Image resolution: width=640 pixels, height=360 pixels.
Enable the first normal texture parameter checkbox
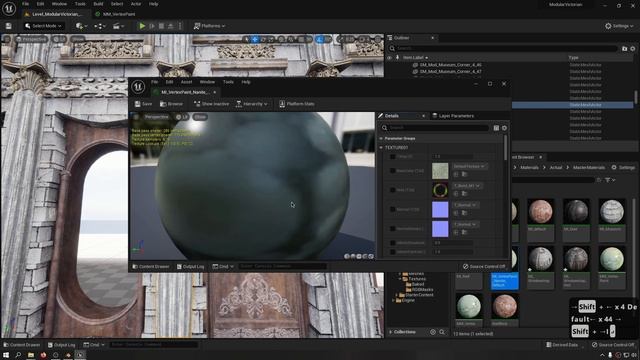393,209
